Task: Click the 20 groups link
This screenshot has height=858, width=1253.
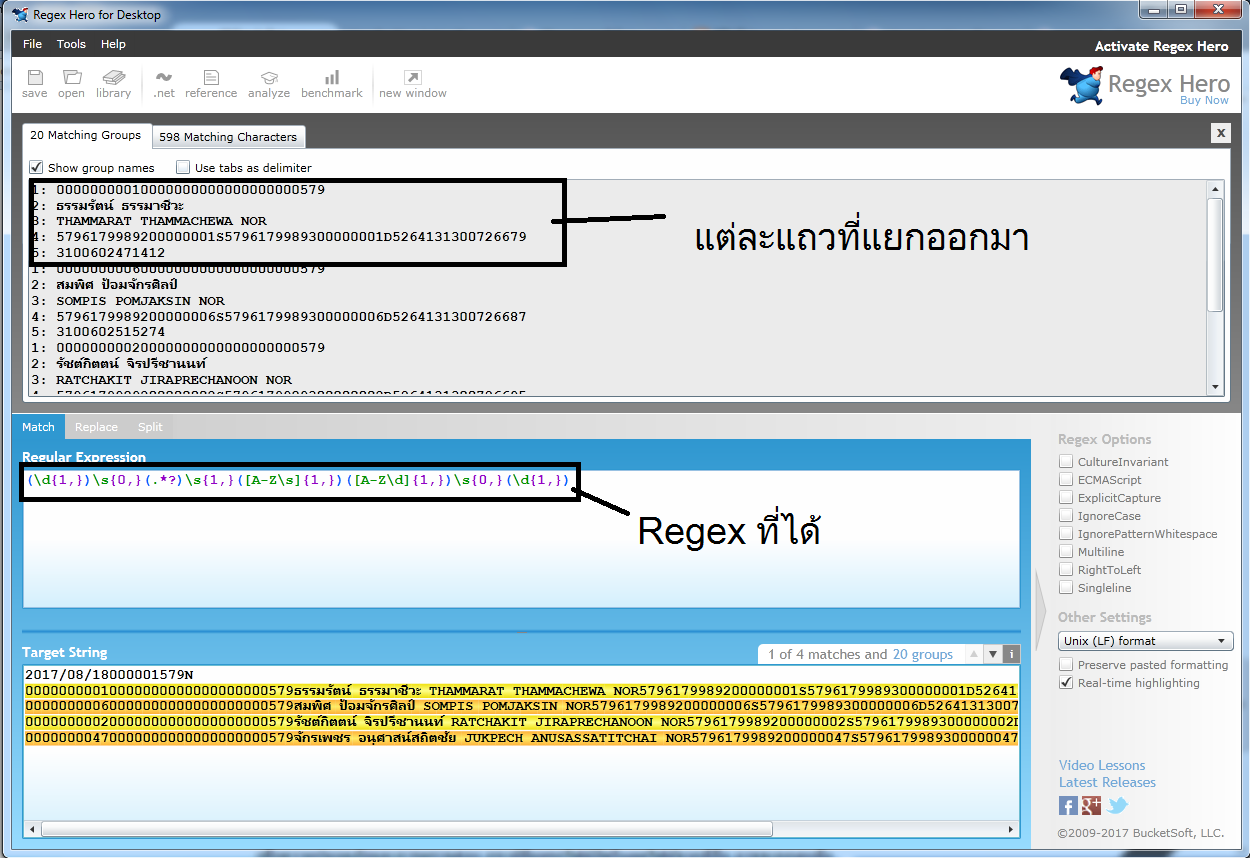Action: click(922, 654)
